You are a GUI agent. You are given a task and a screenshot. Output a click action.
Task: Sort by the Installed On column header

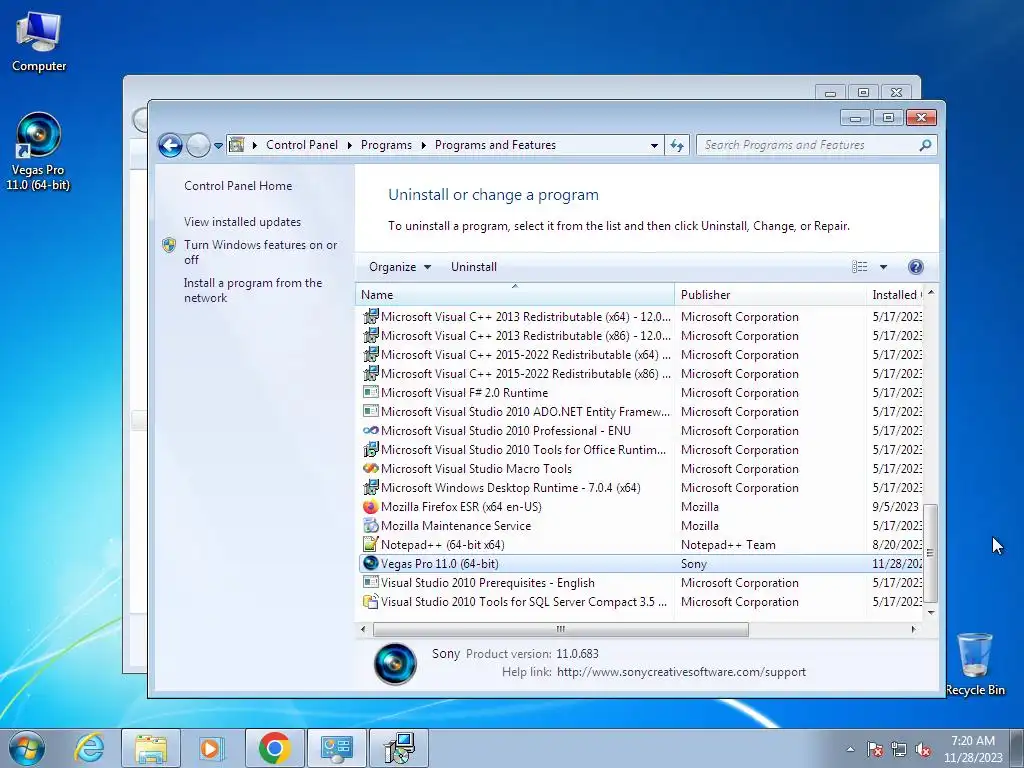pos(894,295)
